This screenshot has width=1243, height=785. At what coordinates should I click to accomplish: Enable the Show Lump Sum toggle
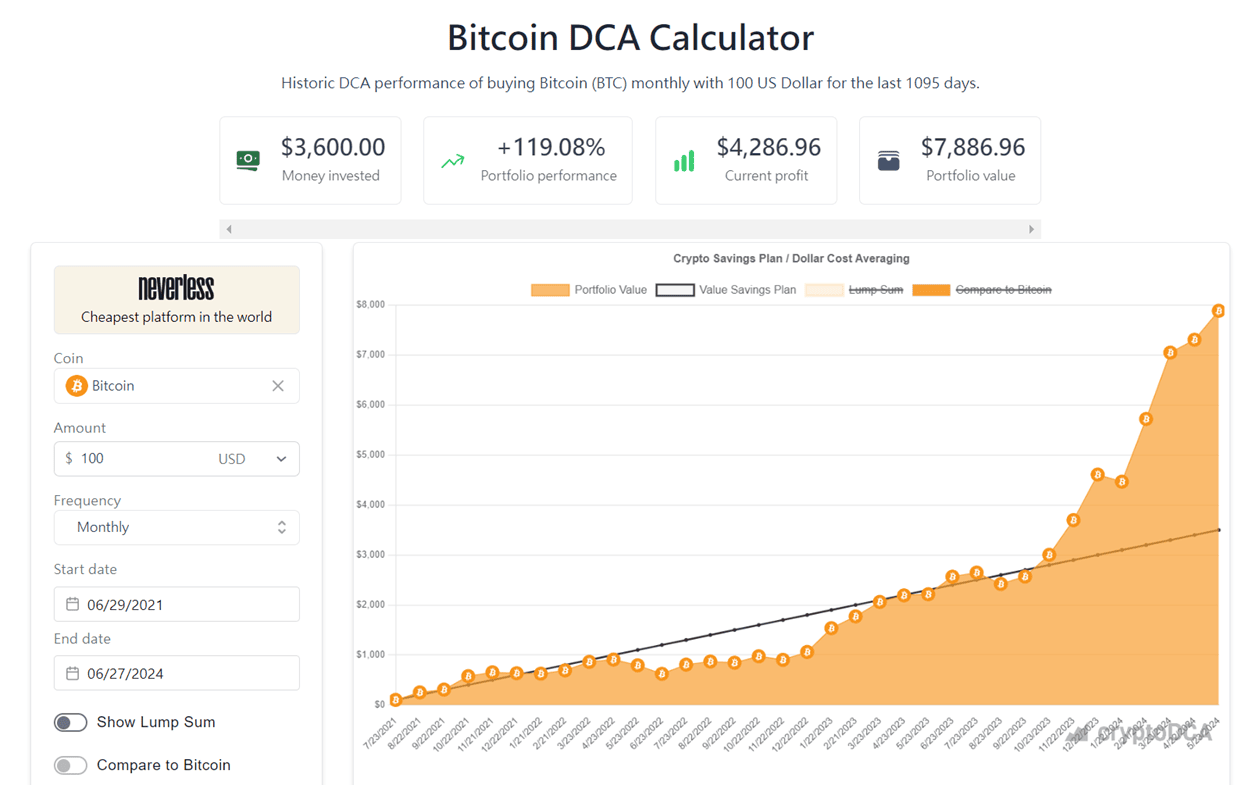point(71,722)
